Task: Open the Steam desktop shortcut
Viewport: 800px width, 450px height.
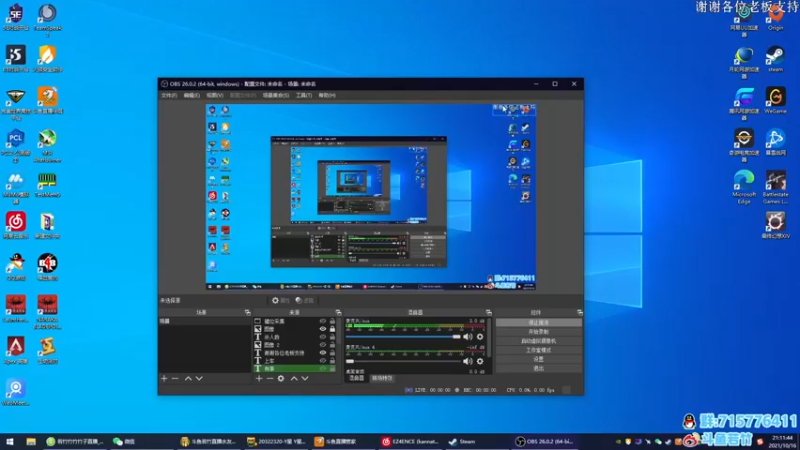Action: 775,59
